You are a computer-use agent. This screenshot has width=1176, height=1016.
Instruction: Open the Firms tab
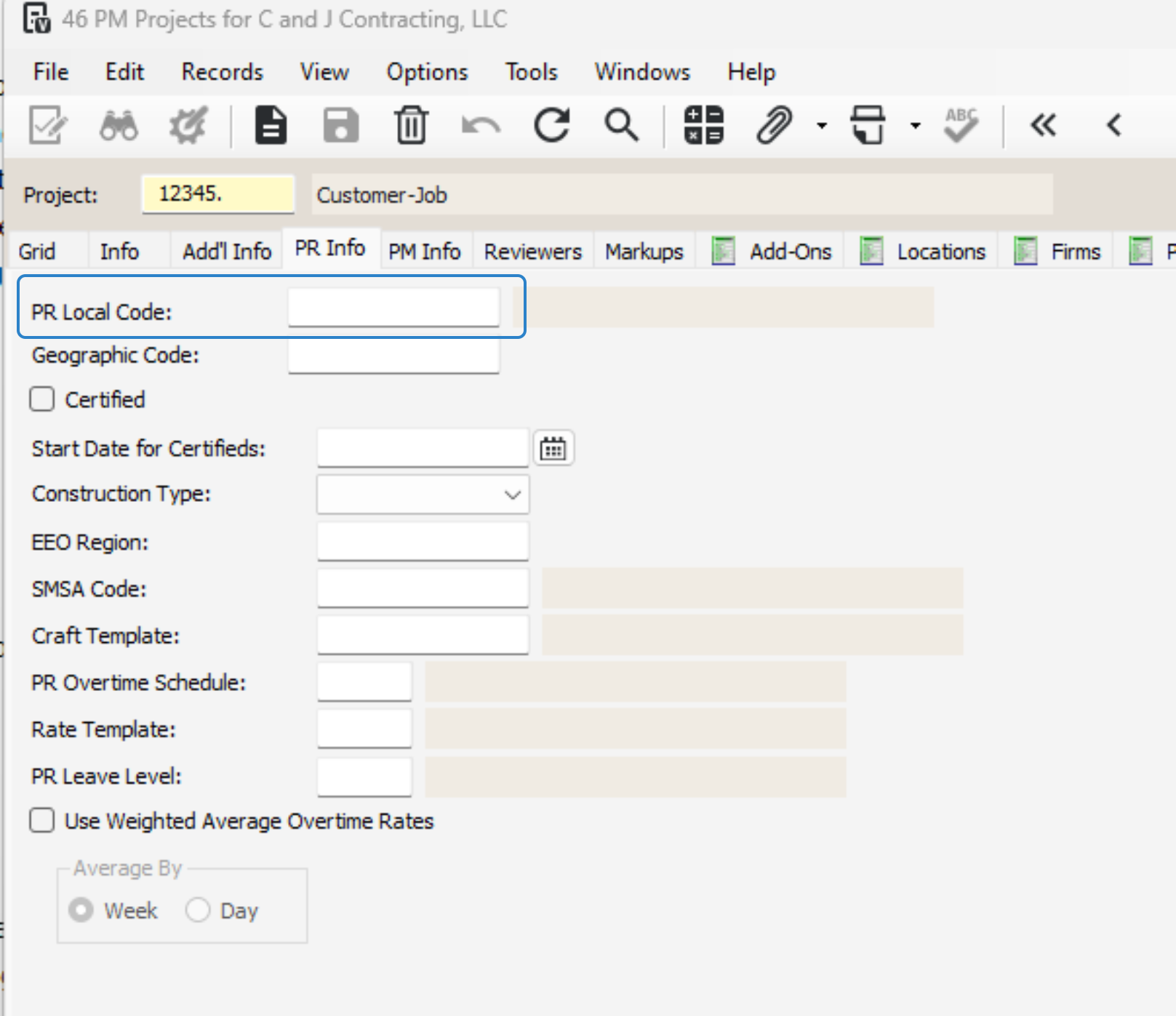pyautogui.click(x=1057, y=251)
